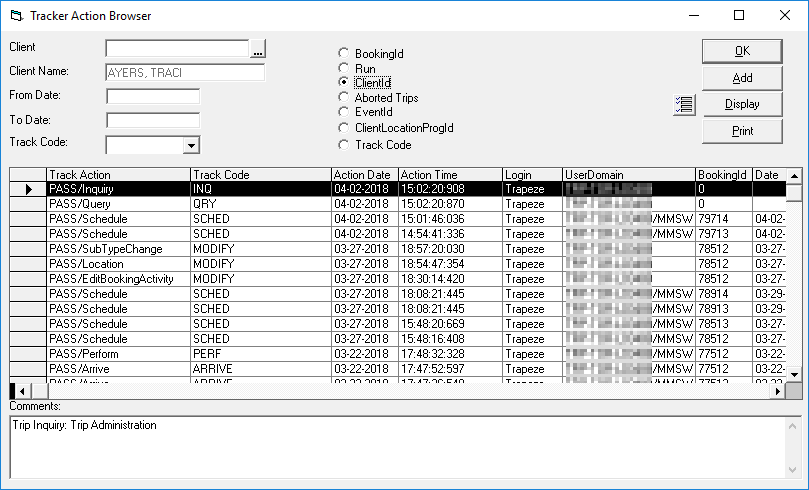
Task: Click action time 14:54:41:336 cell
Action: tap(450, 234)
